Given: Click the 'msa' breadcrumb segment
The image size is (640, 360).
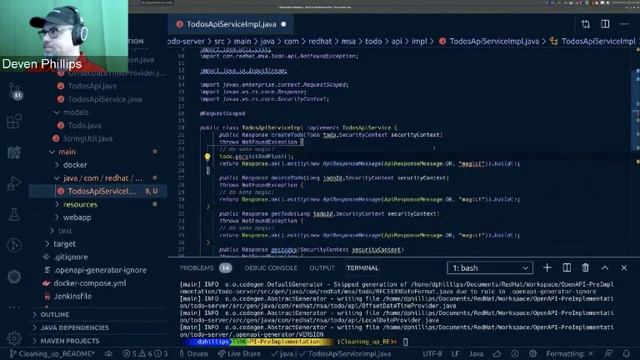Looking at the screenshot, I should click(348, 41).
